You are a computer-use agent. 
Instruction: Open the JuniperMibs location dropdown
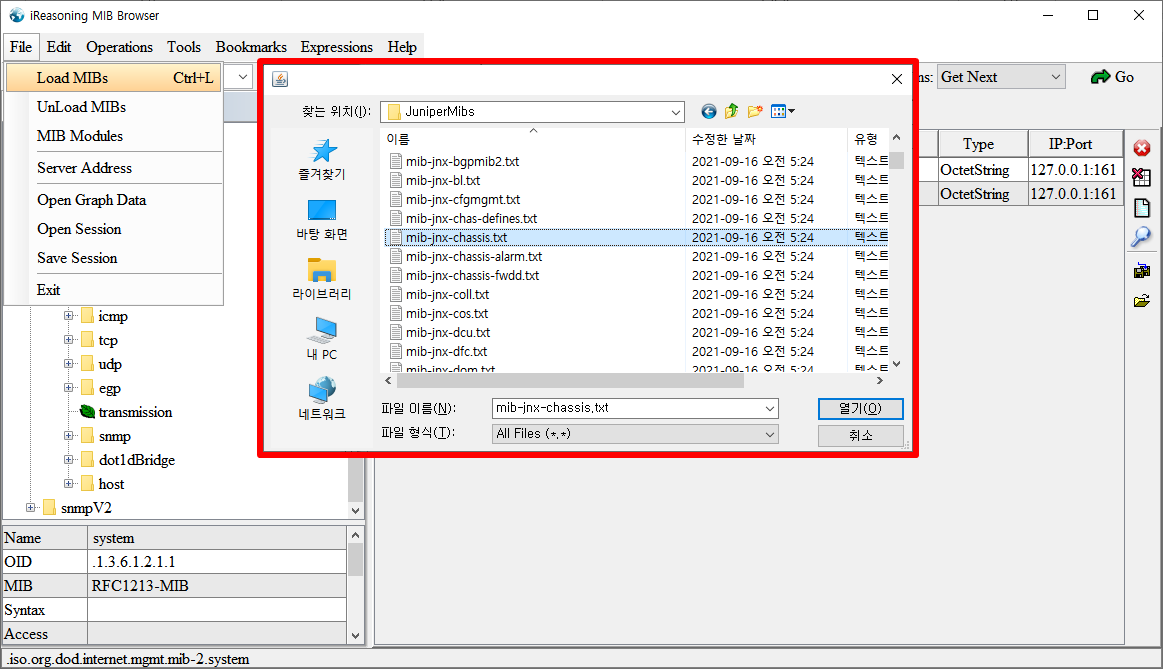click(x=675, y=112)
